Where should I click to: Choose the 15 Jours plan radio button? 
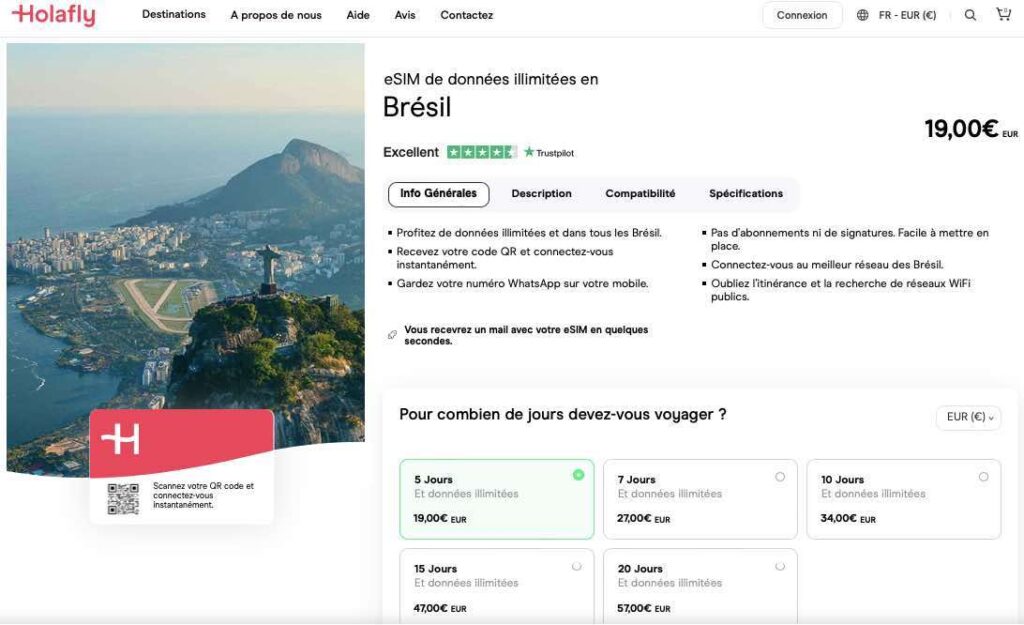[x=576, y=566]
